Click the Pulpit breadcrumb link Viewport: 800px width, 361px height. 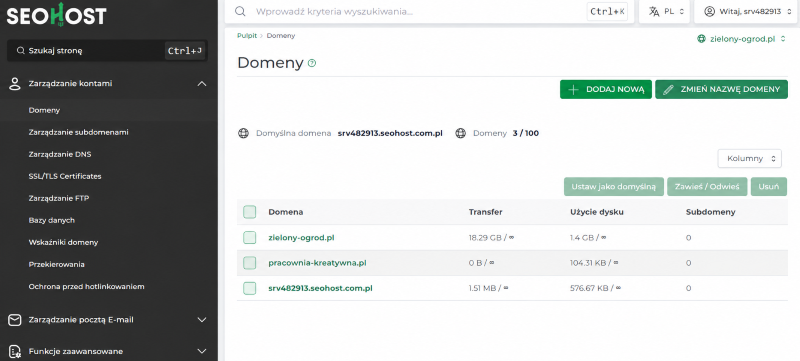247,36
